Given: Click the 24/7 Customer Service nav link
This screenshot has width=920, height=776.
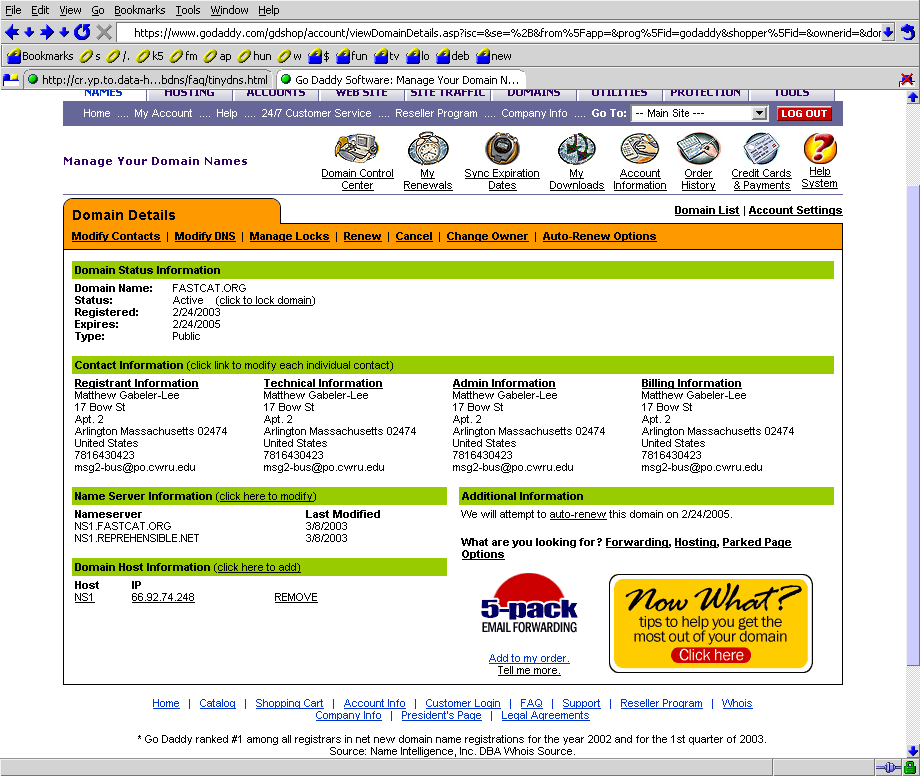Looking at the screenshot, I should 316,113.
